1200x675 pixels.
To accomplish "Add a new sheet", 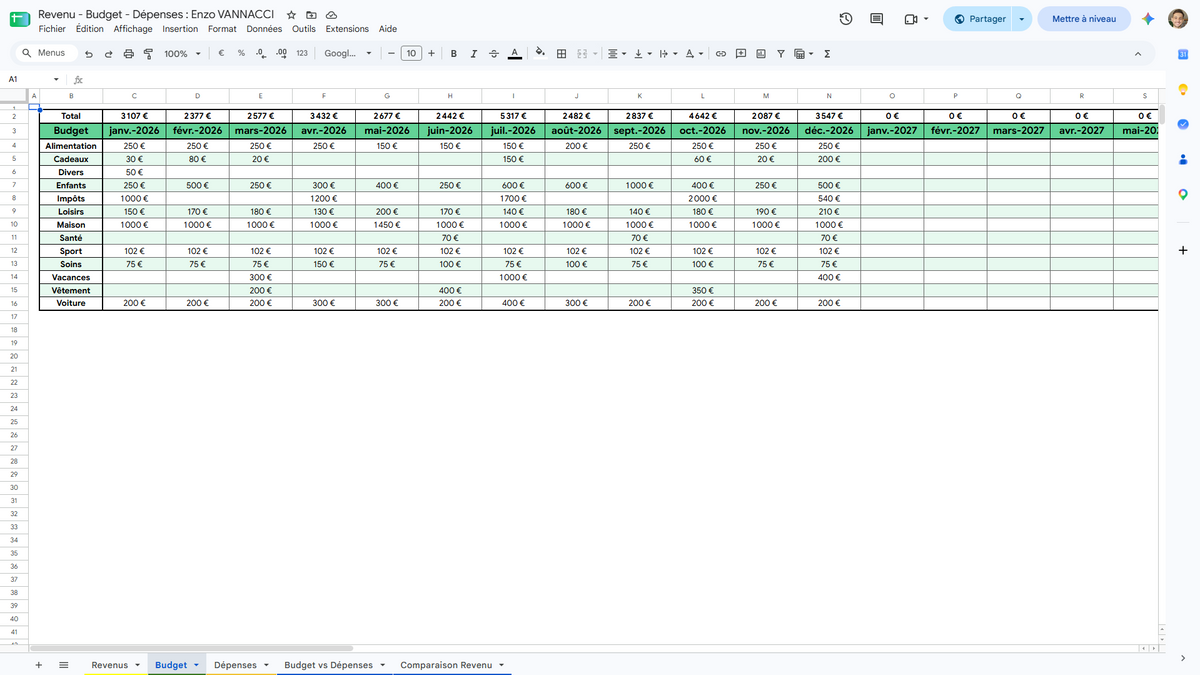I will point(39,665).
